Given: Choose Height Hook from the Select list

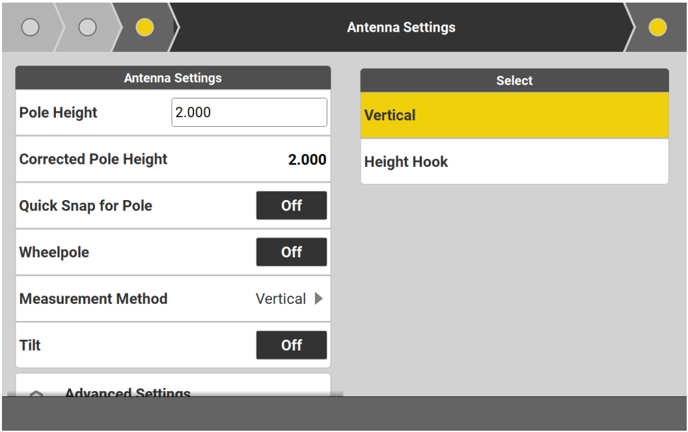Looking at the screenshot, I should [x=514, y=162].
